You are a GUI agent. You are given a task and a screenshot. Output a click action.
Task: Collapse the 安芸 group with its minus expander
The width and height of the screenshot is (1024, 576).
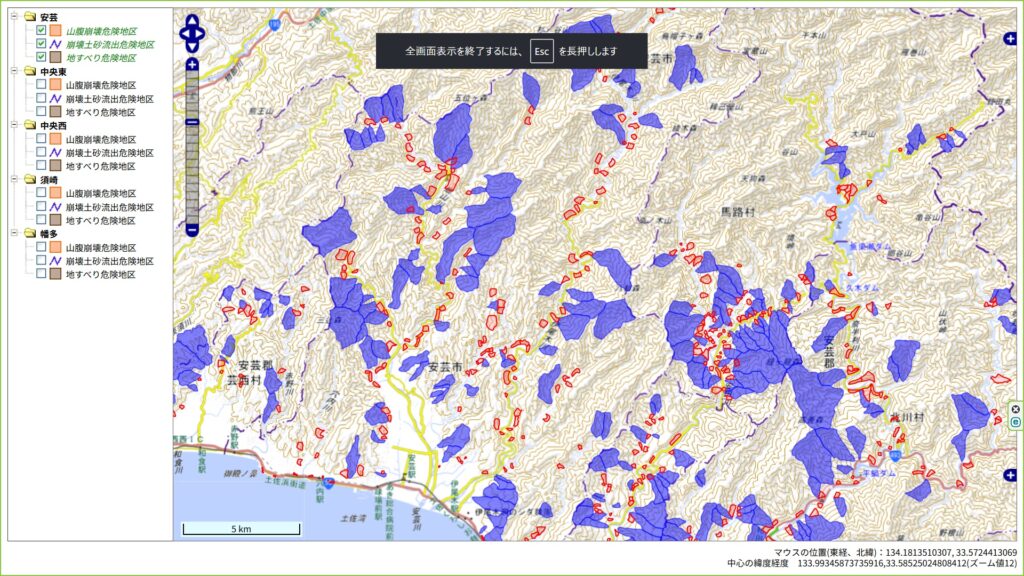tap(14, 16)
